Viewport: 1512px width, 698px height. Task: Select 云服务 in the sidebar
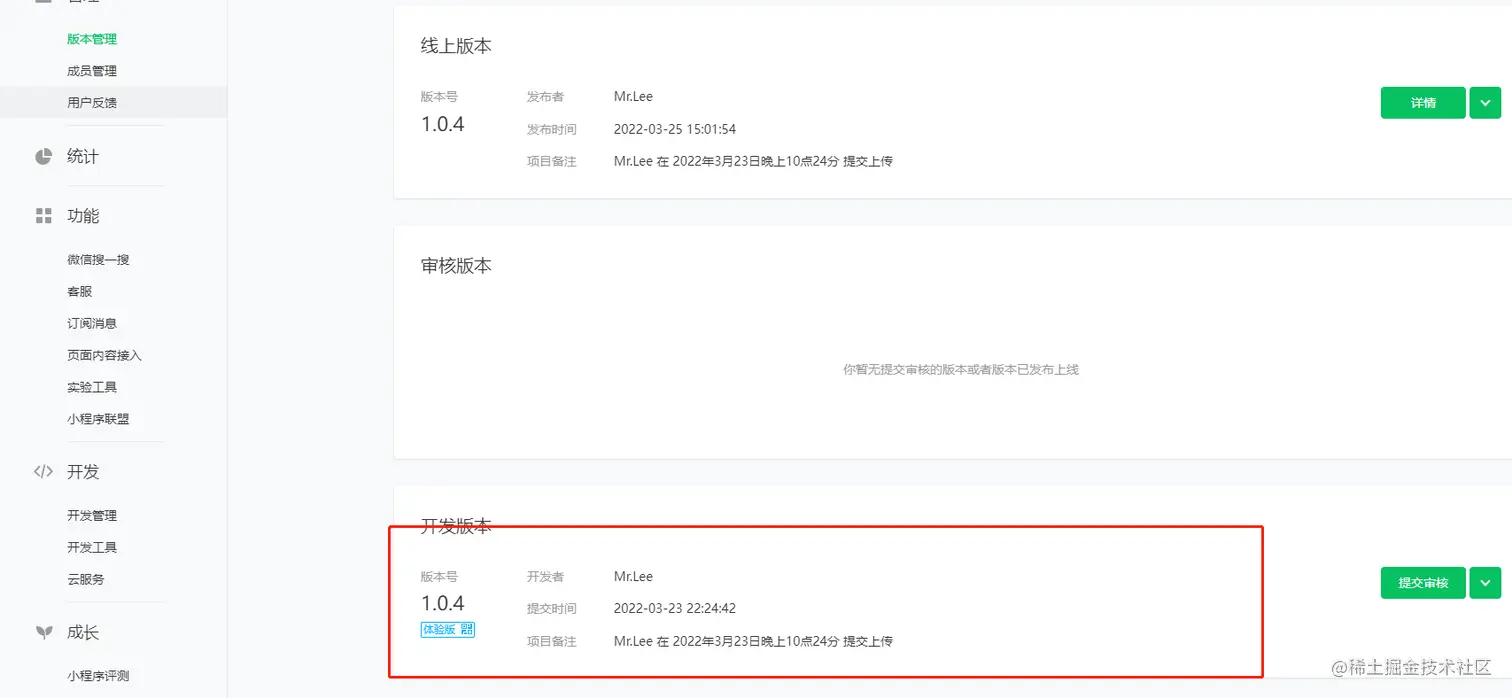(x=86, y=579)
